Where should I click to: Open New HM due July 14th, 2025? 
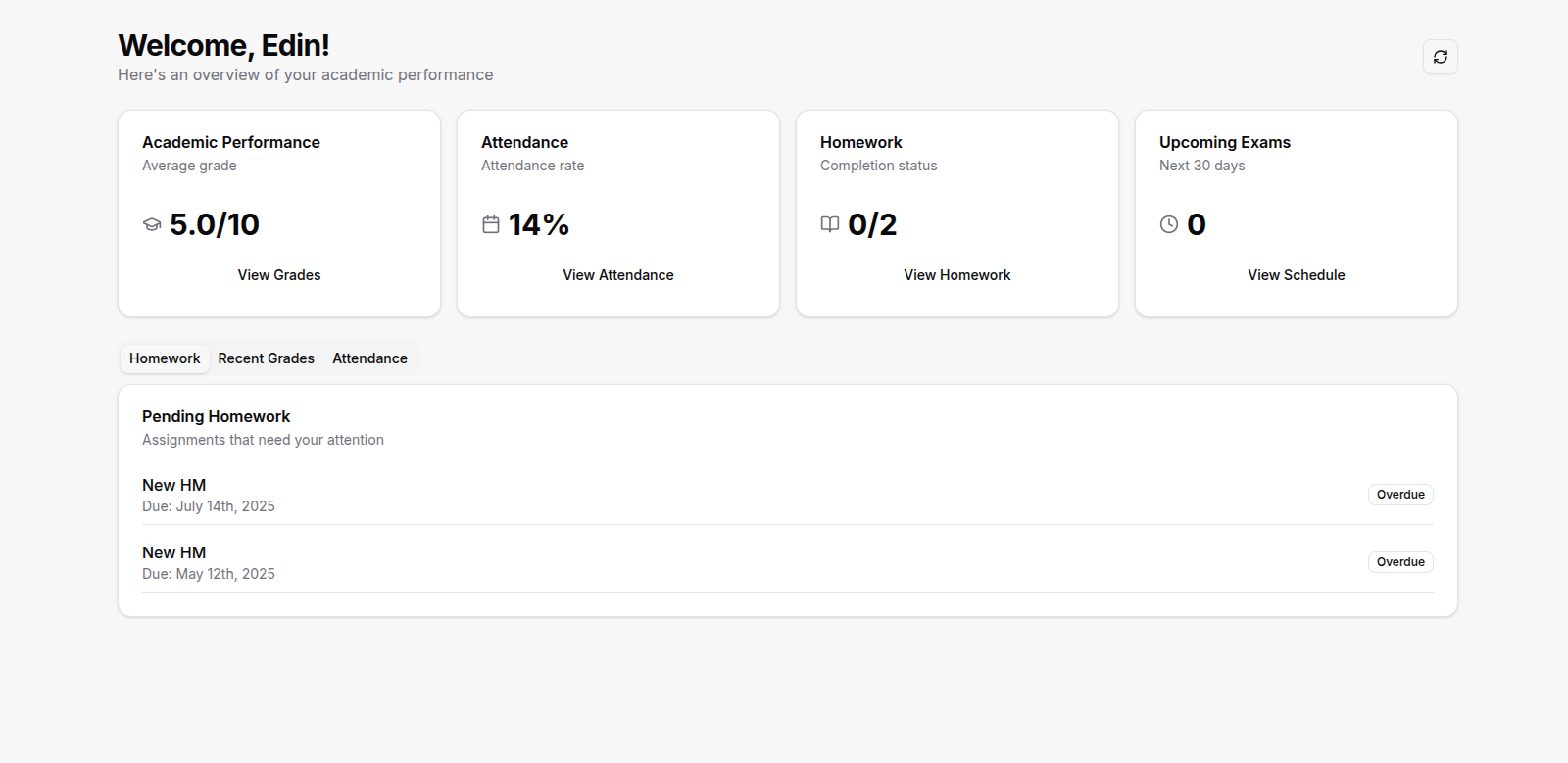click(x=174, y=485)
